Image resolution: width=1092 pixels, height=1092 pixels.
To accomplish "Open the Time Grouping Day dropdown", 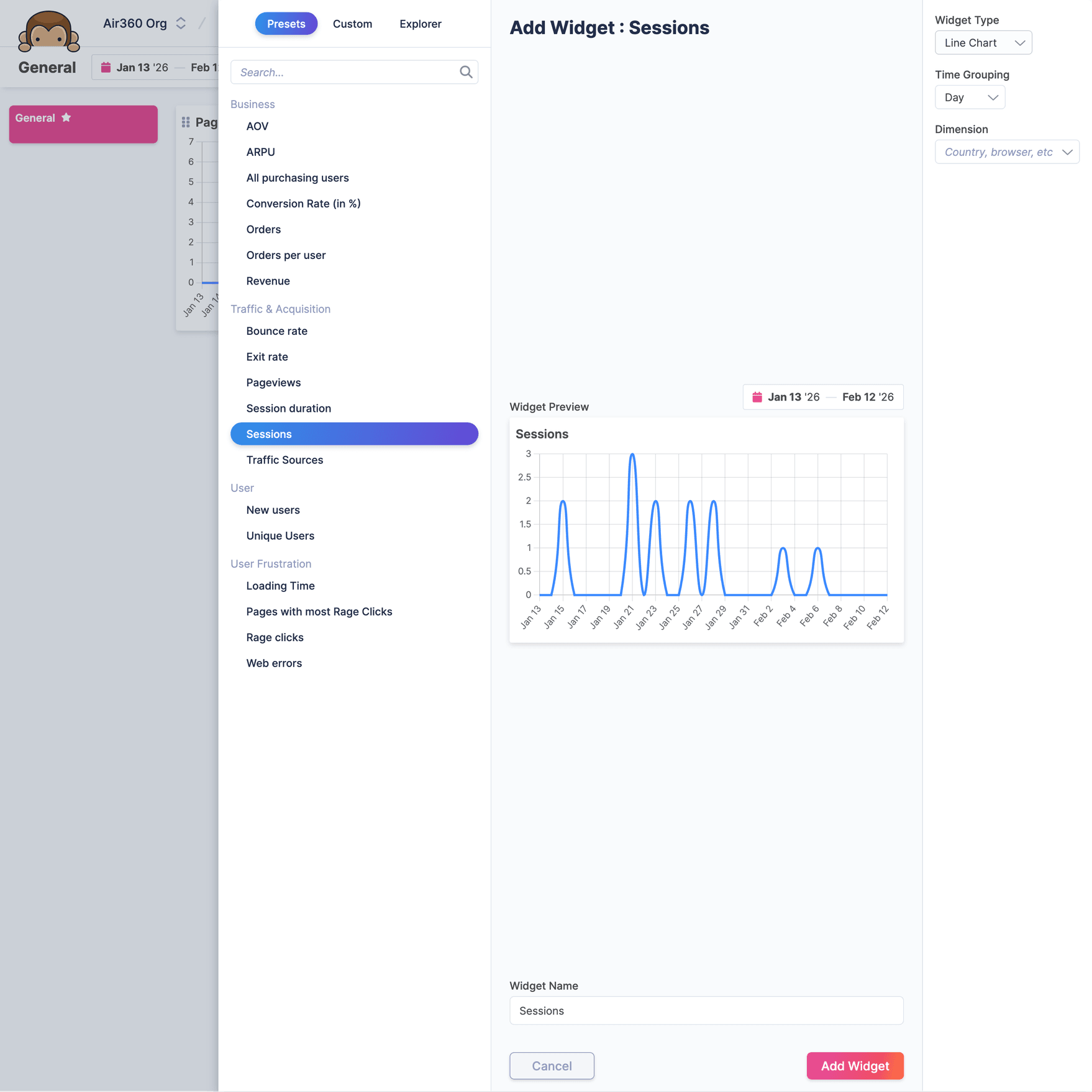I will tap(969, 98).
